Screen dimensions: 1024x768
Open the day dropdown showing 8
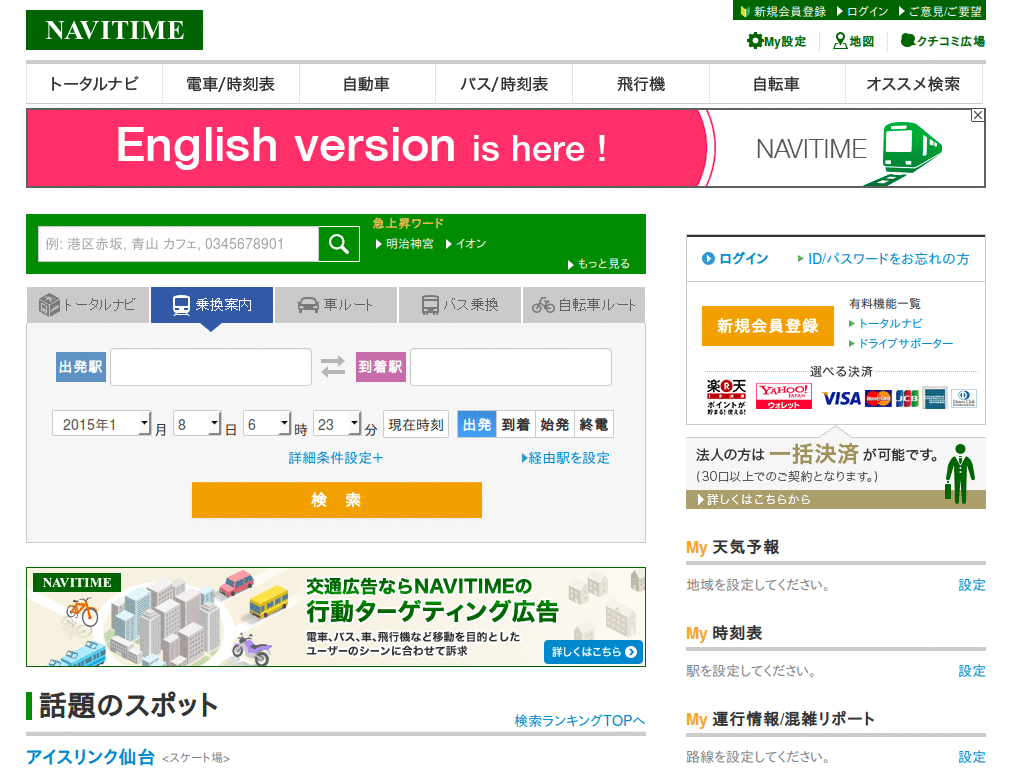tap(197, 424)
